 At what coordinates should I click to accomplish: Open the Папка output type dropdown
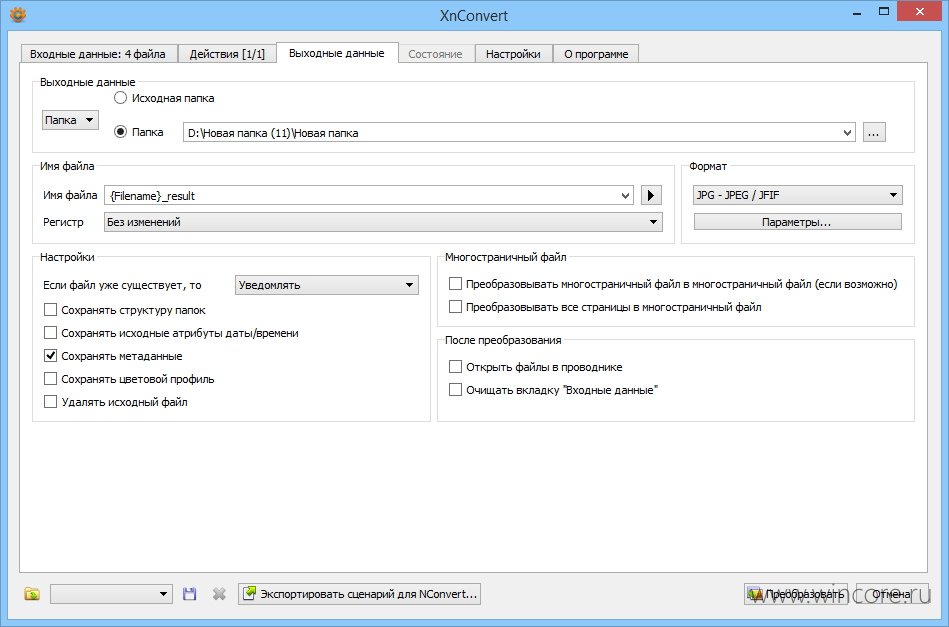tap(70, 120)
